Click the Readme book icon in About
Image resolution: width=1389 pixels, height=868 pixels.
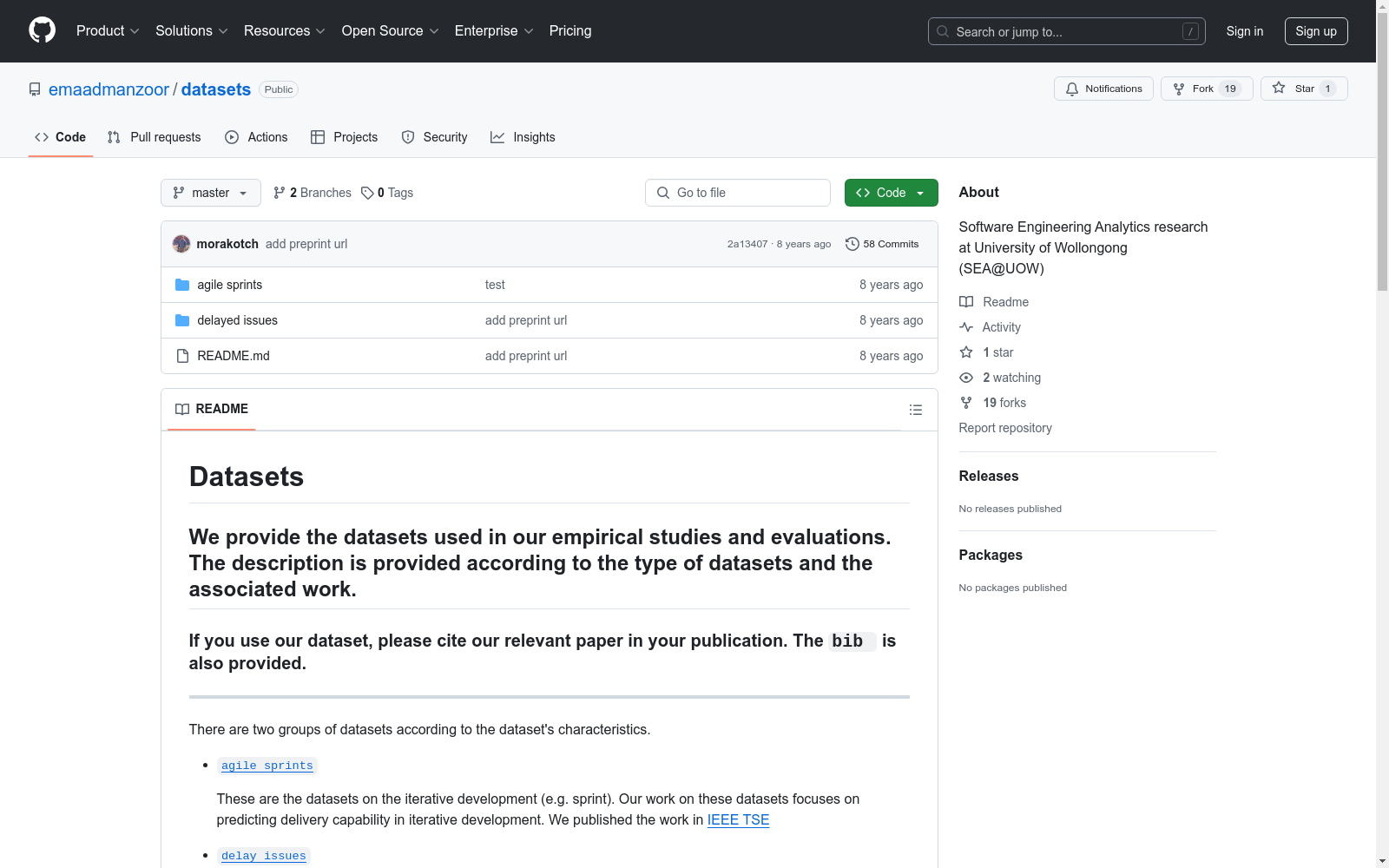[x=966, y=302]
